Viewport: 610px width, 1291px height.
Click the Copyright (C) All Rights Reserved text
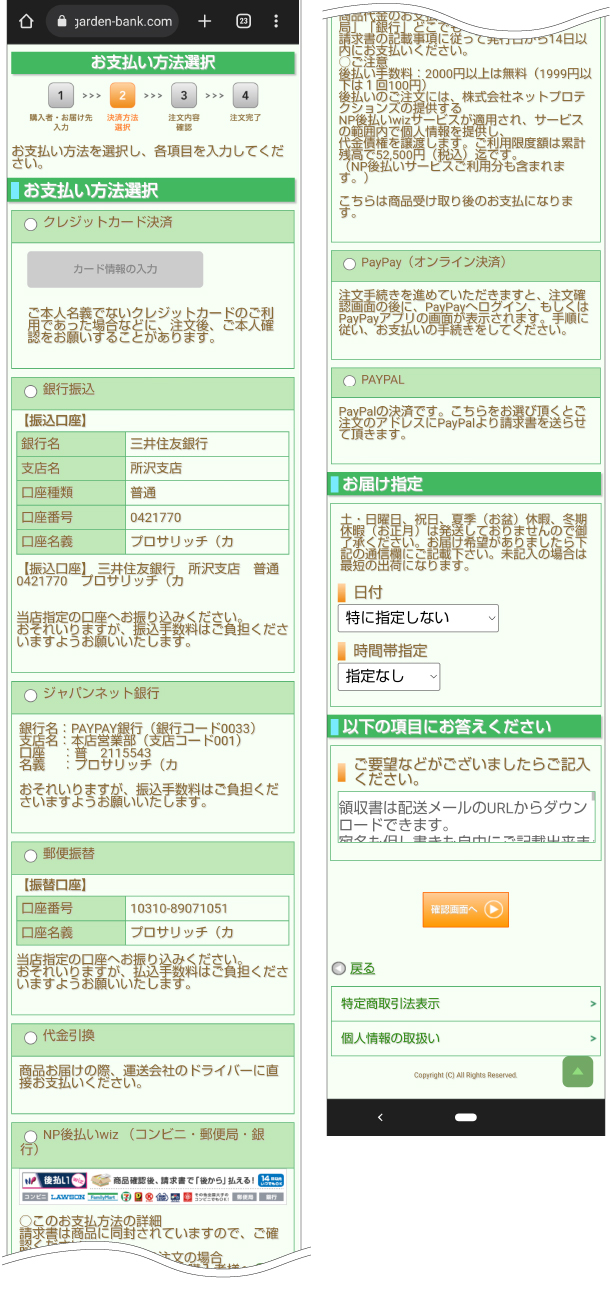(x=466, y=1075)
